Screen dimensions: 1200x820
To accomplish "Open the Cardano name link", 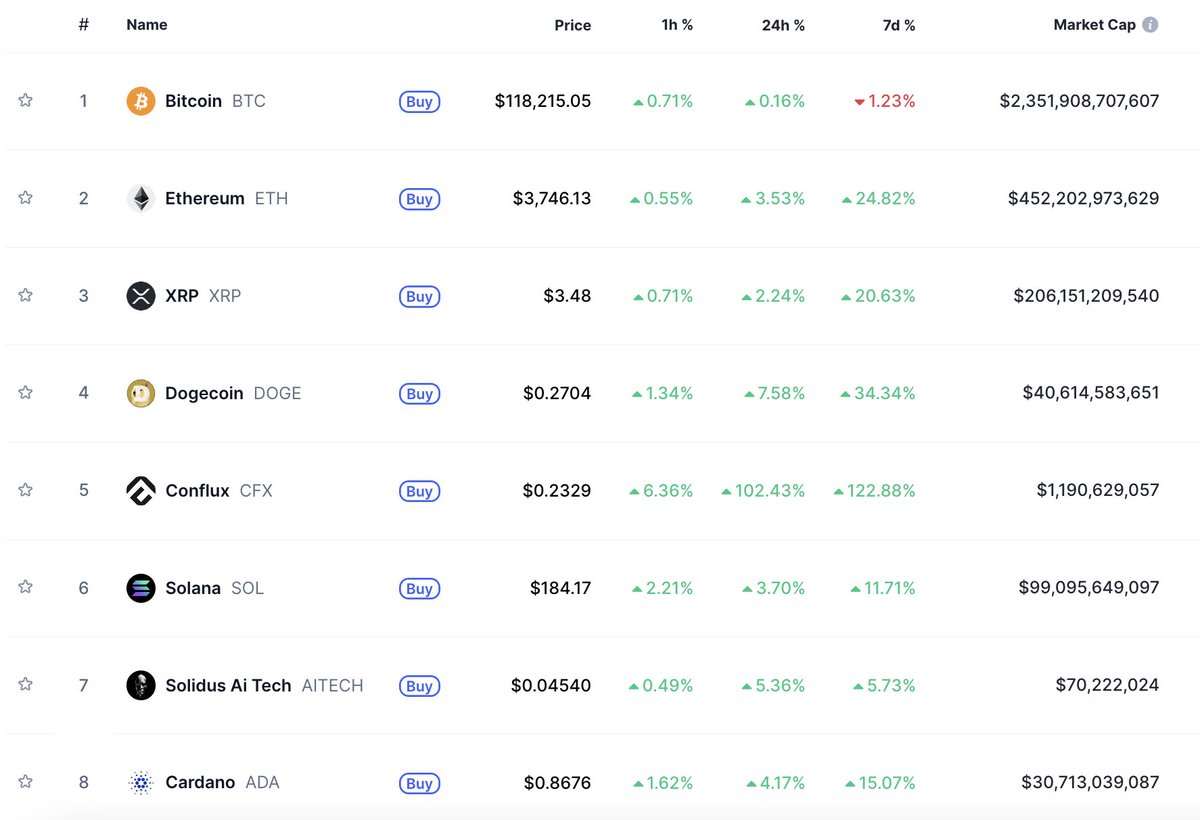I will tap(200, 782).
